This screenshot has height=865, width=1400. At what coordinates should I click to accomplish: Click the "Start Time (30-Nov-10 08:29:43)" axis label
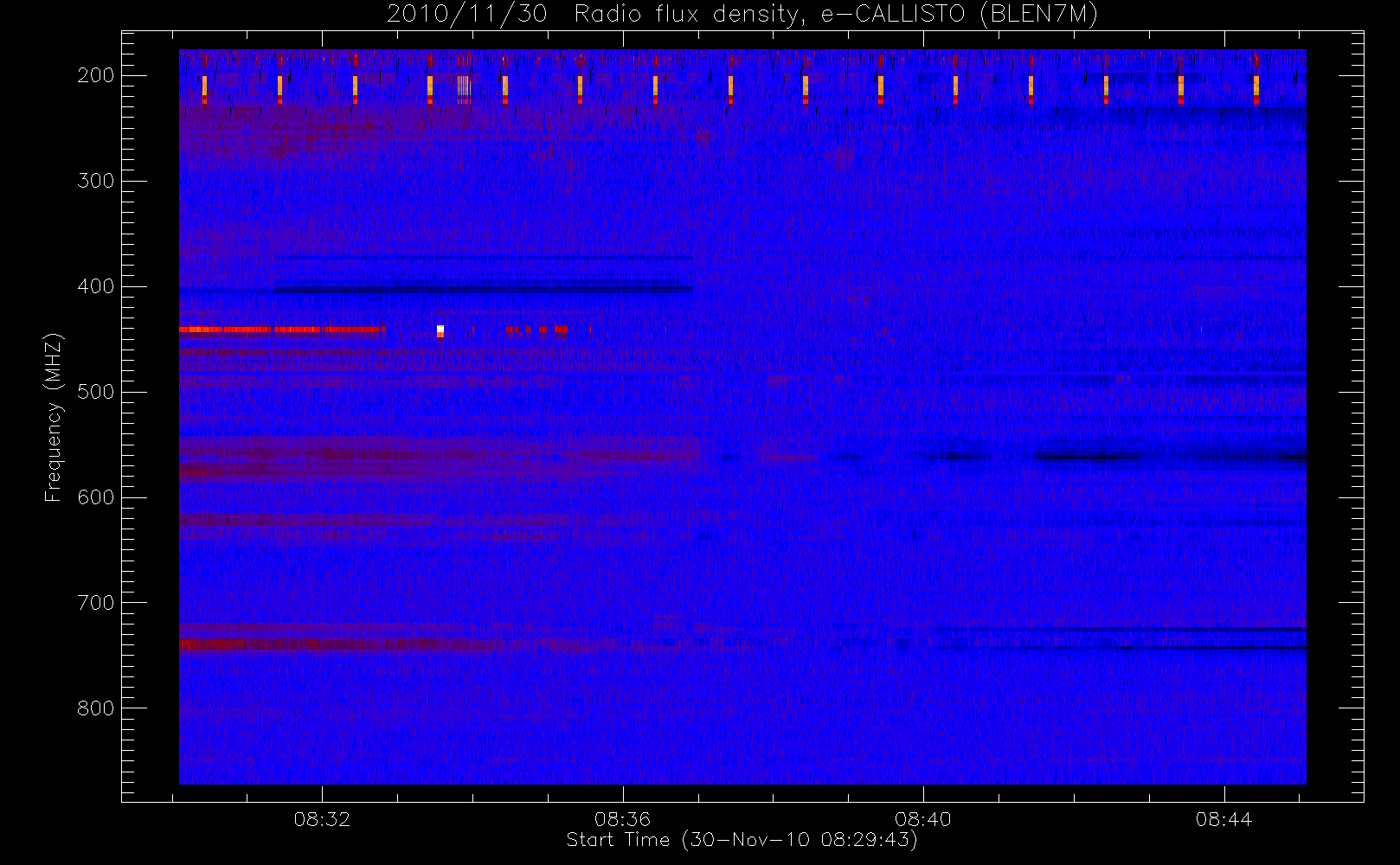click(742, 840)
